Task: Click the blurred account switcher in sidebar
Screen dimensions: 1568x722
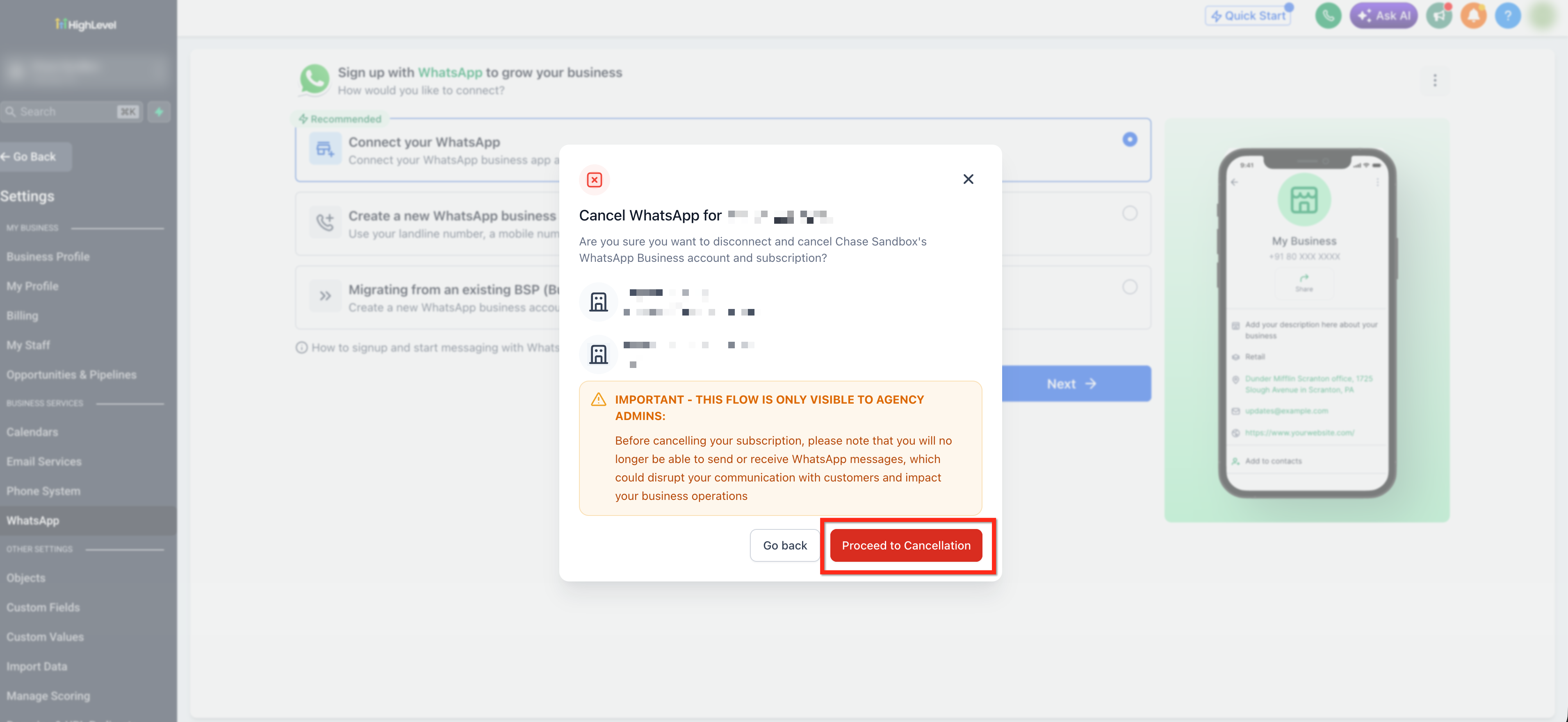Action: click(84, 70)
